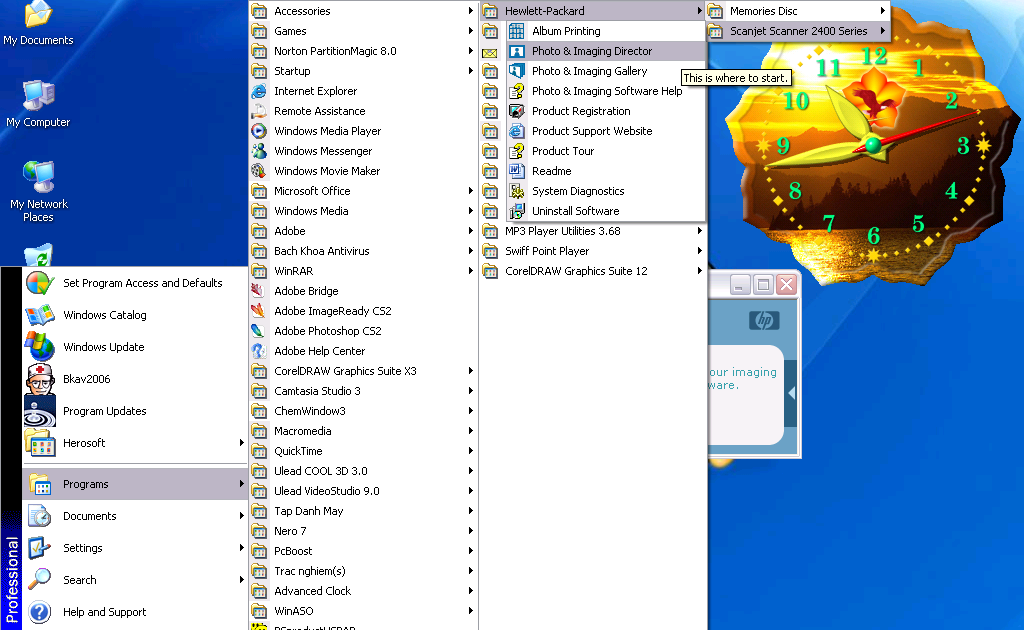The image size is (1024, 630).
Task: Click the Bkav2006 doctor icon
Action: (x=40, y=379)
